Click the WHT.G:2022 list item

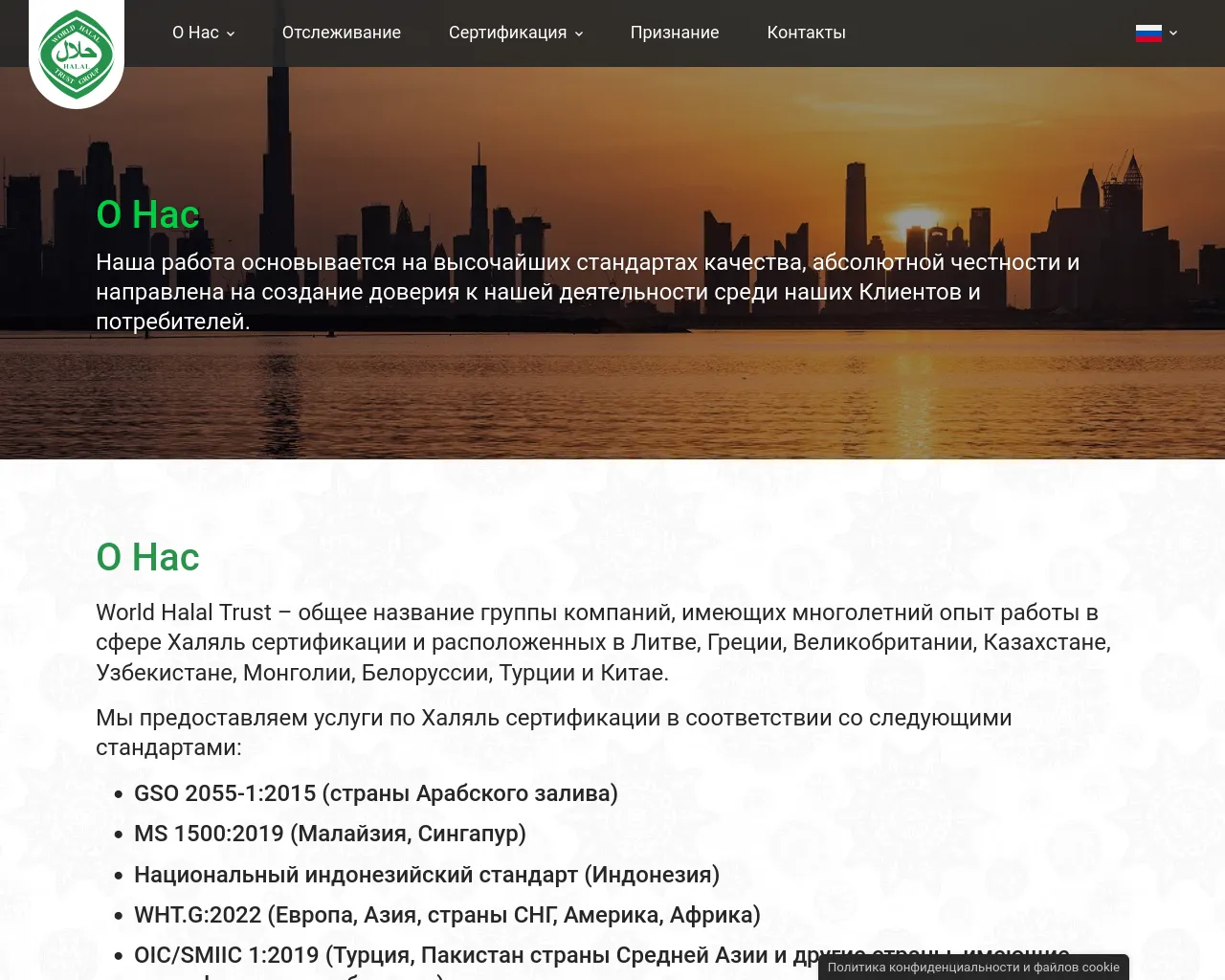tap(447, 915)
